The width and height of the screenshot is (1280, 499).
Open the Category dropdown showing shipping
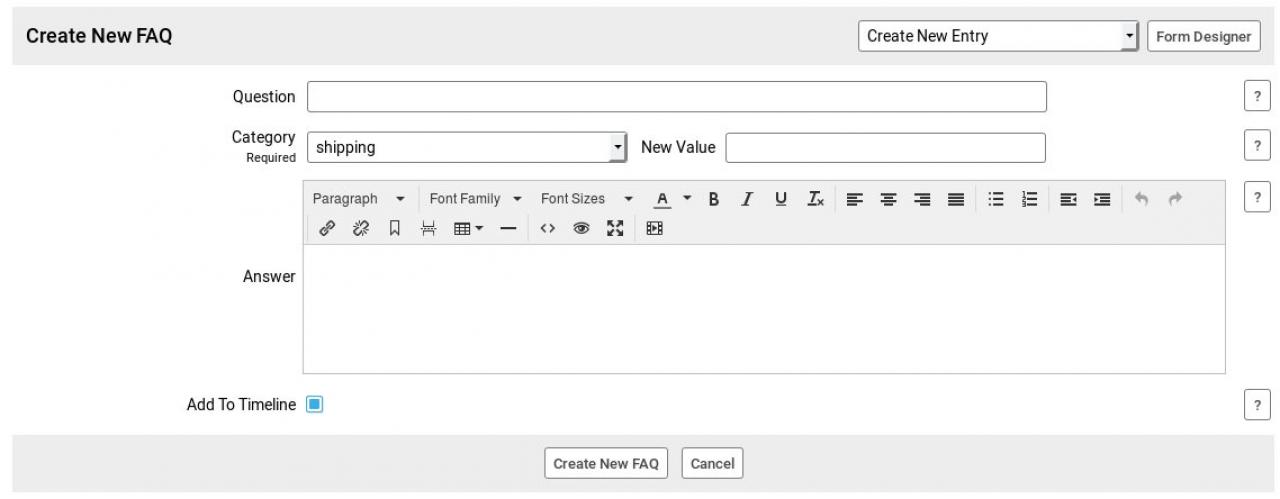466,147
